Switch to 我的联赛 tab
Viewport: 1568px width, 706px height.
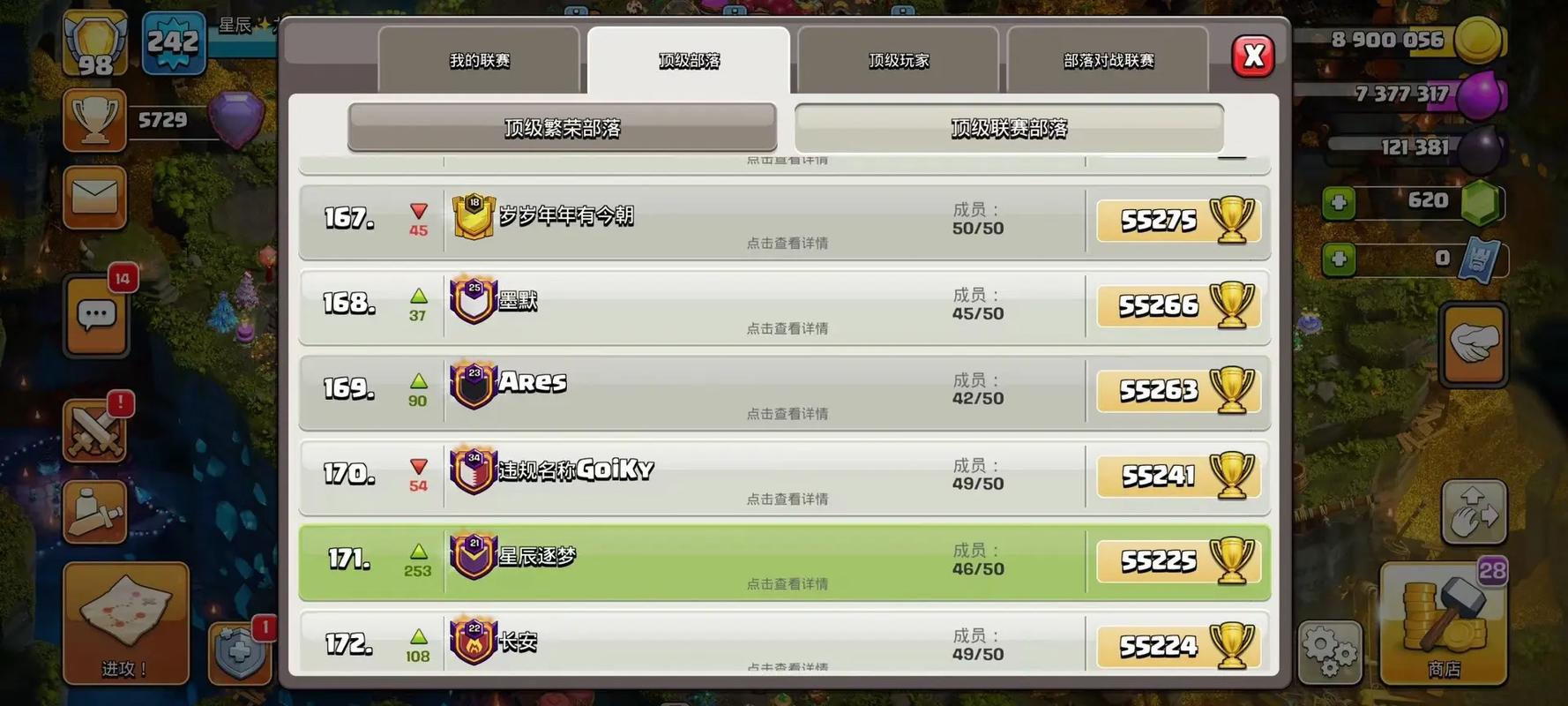[x=479, y=60]
